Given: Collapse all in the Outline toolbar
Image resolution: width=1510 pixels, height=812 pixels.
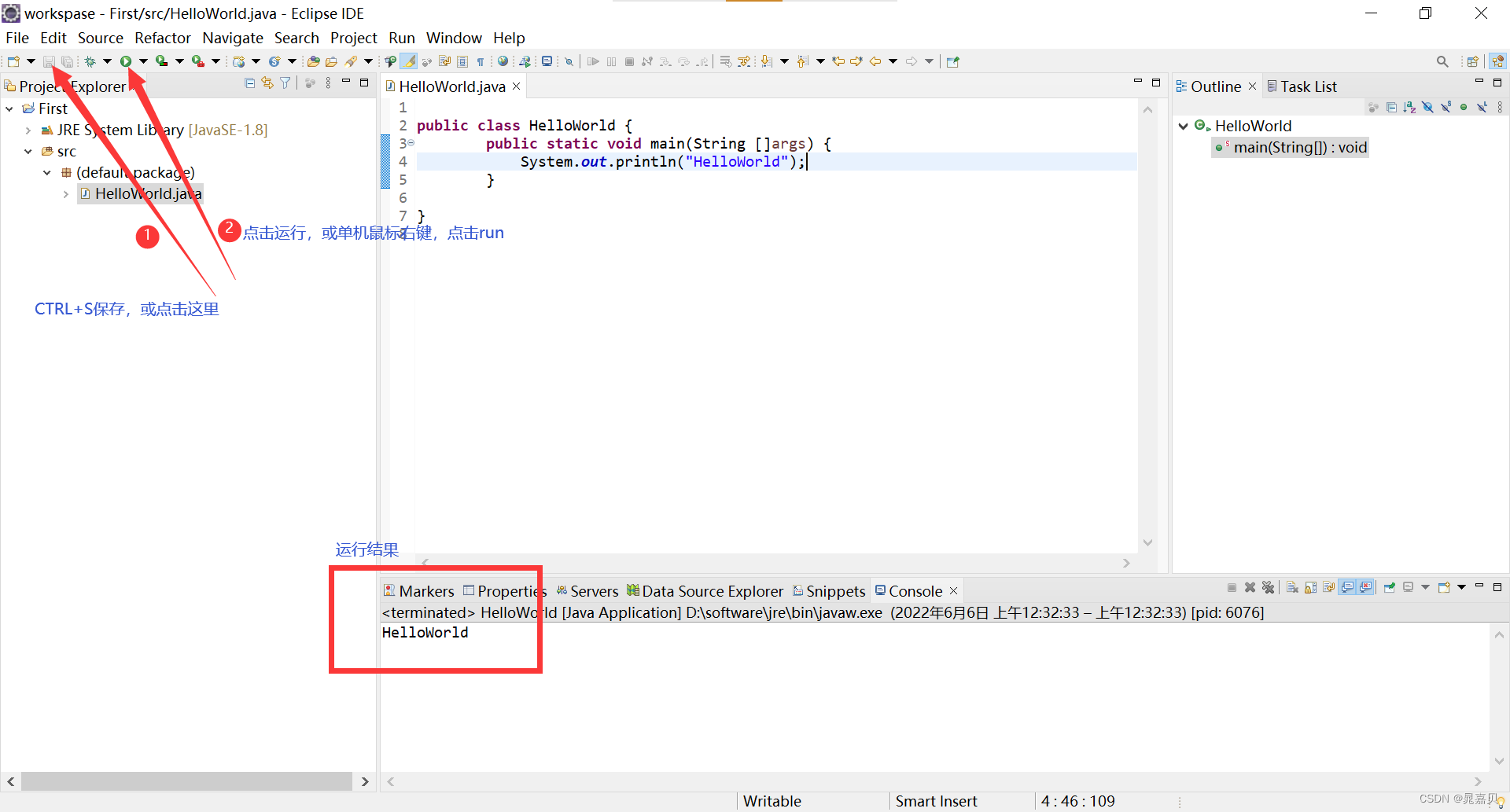Looking at the screenshot, I should click(1391, 107).
